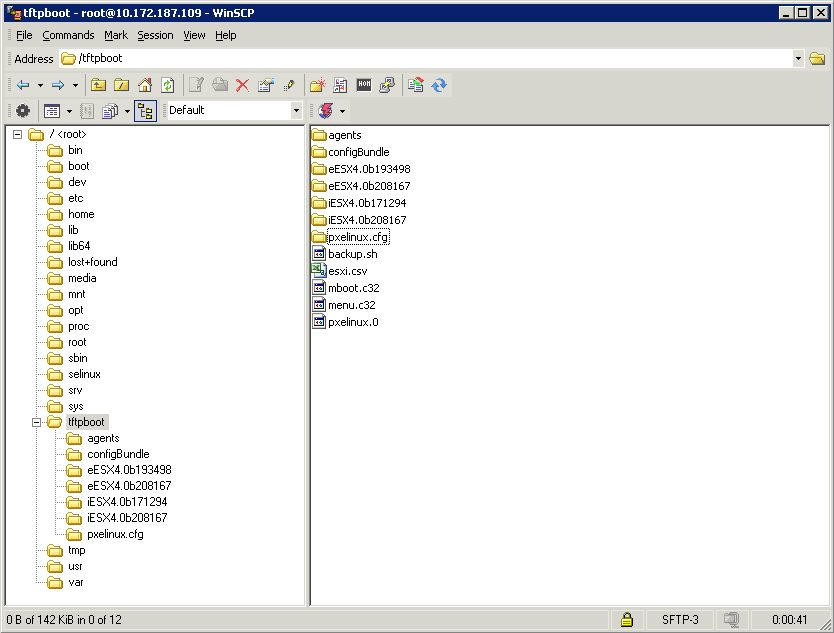Image resolution: width=834 pixels, height=633 pixels.
Task: Refresh the directory listing
Action: tap(168, 85)
